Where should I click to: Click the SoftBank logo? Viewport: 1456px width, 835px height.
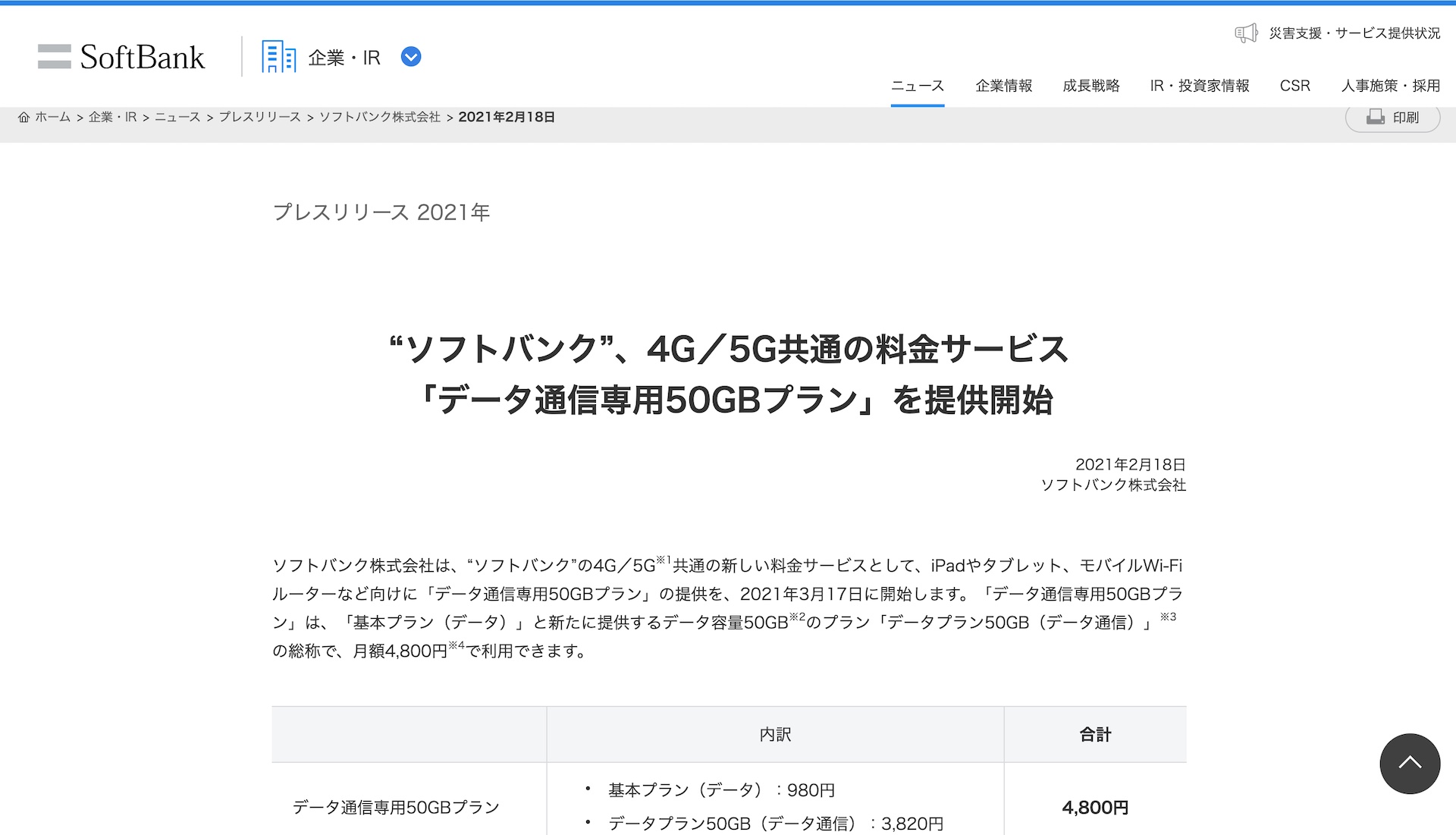click(121, 57)
